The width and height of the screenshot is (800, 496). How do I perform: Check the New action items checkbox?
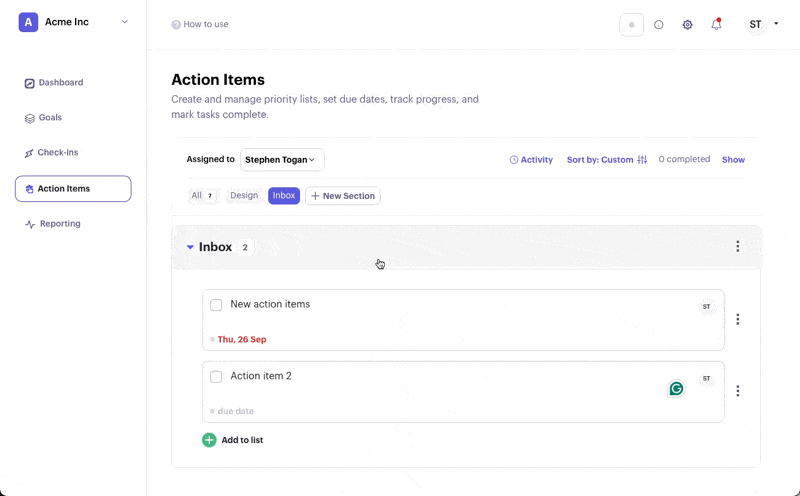pos(216,305)
